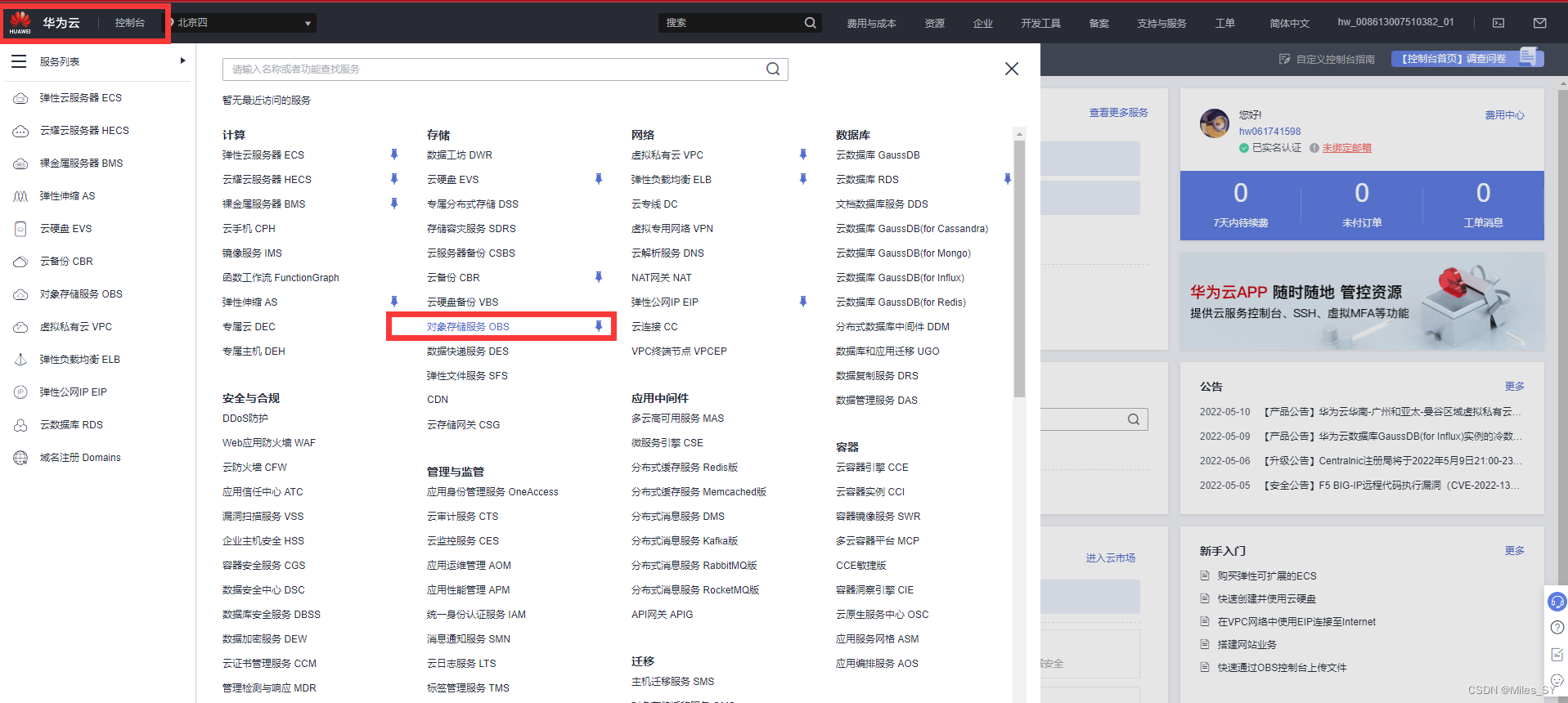Open the 控制台 console tab
Viewport: 1568px width, 703px height.
coord(129,23)
